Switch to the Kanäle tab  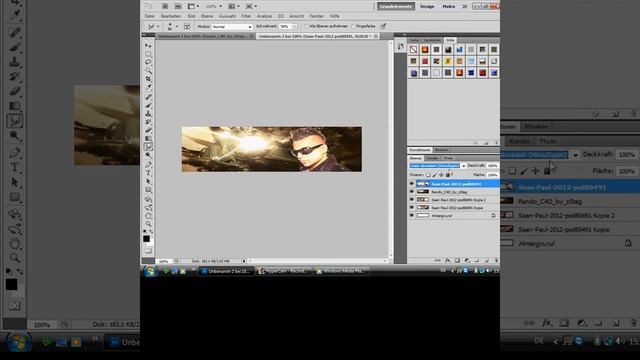[432, 158]
